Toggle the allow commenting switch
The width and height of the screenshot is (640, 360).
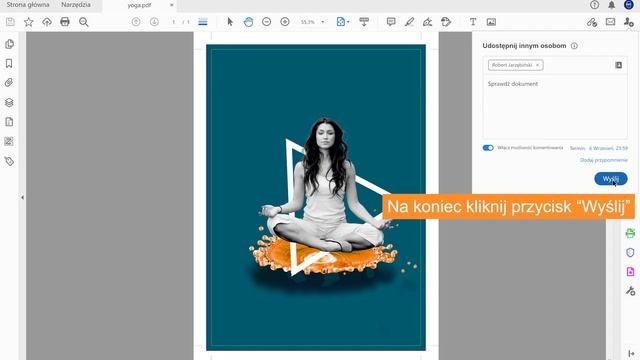(x=488, y=148)
